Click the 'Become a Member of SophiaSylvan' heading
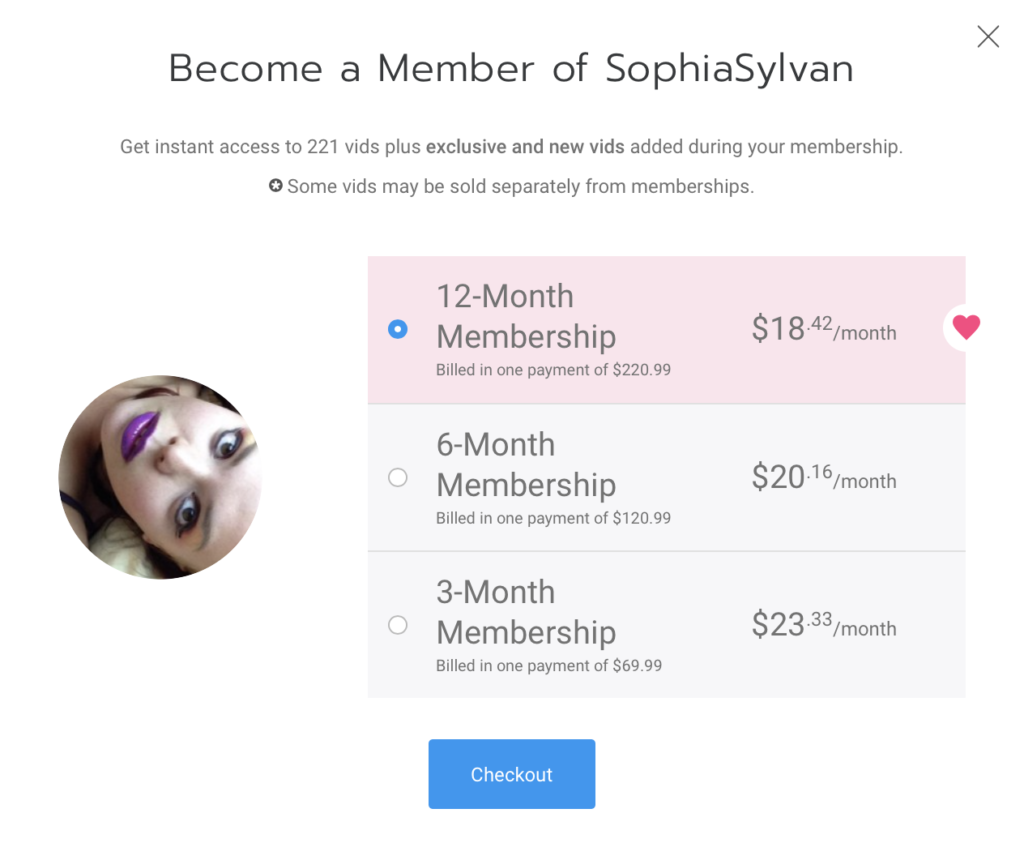 (511, 69)
